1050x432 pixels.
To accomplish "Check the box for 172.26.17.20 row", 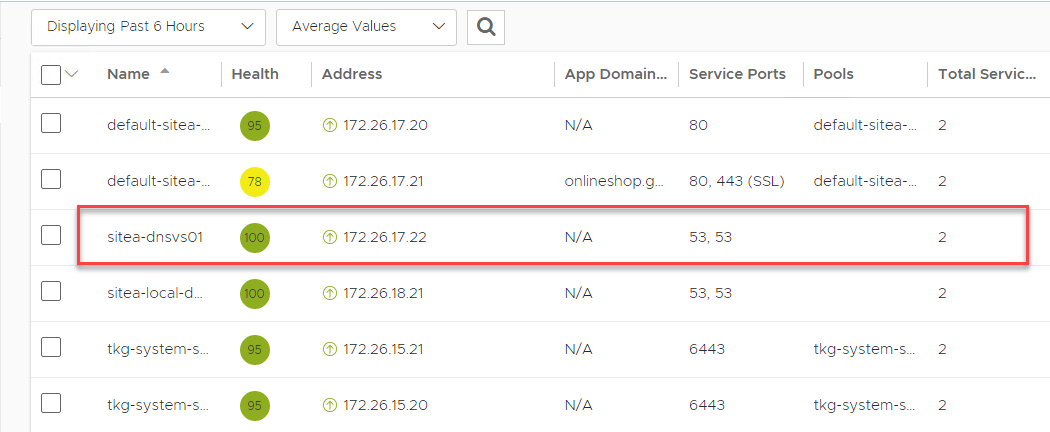I will (x=51, y=124).
